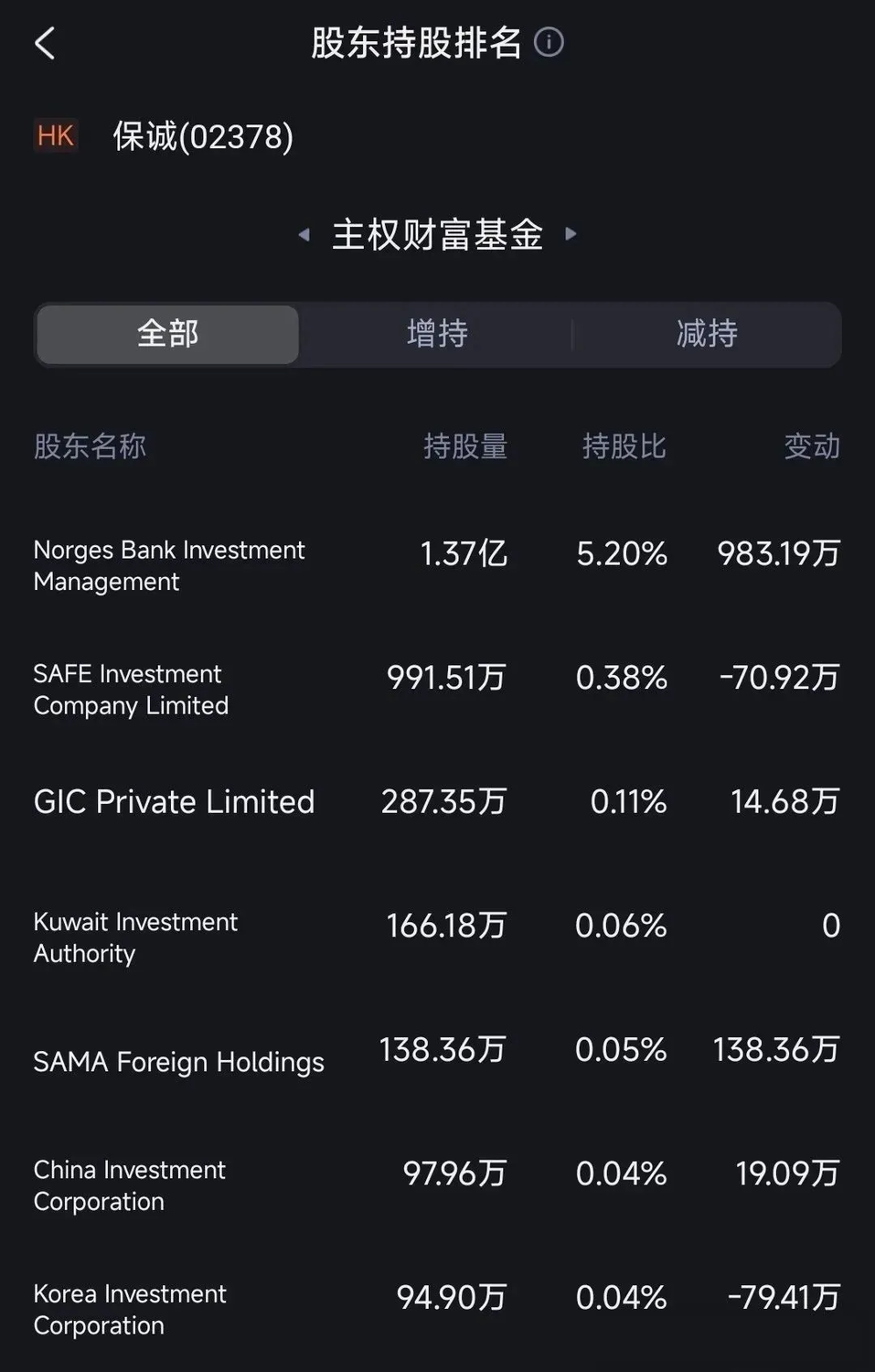
Task: Sort by 持股量 column header
Action: (465, 446)
